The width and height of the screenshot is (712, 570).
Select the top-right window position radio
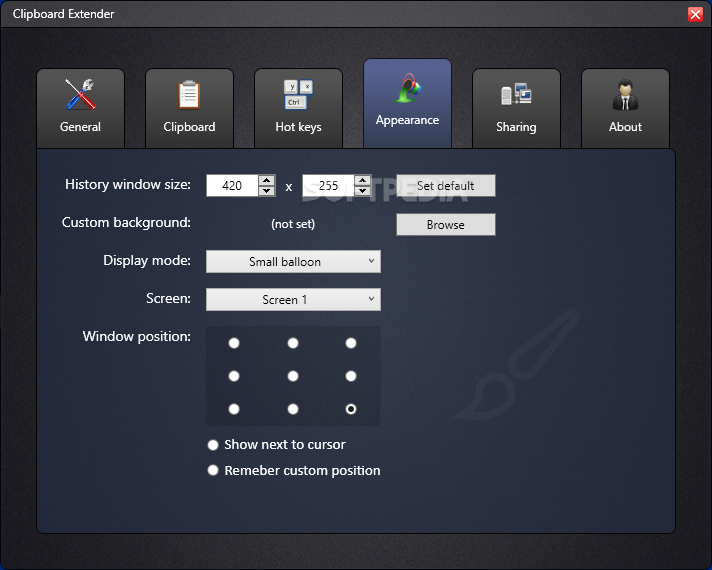pyautogui.click(x=351, y=343)
